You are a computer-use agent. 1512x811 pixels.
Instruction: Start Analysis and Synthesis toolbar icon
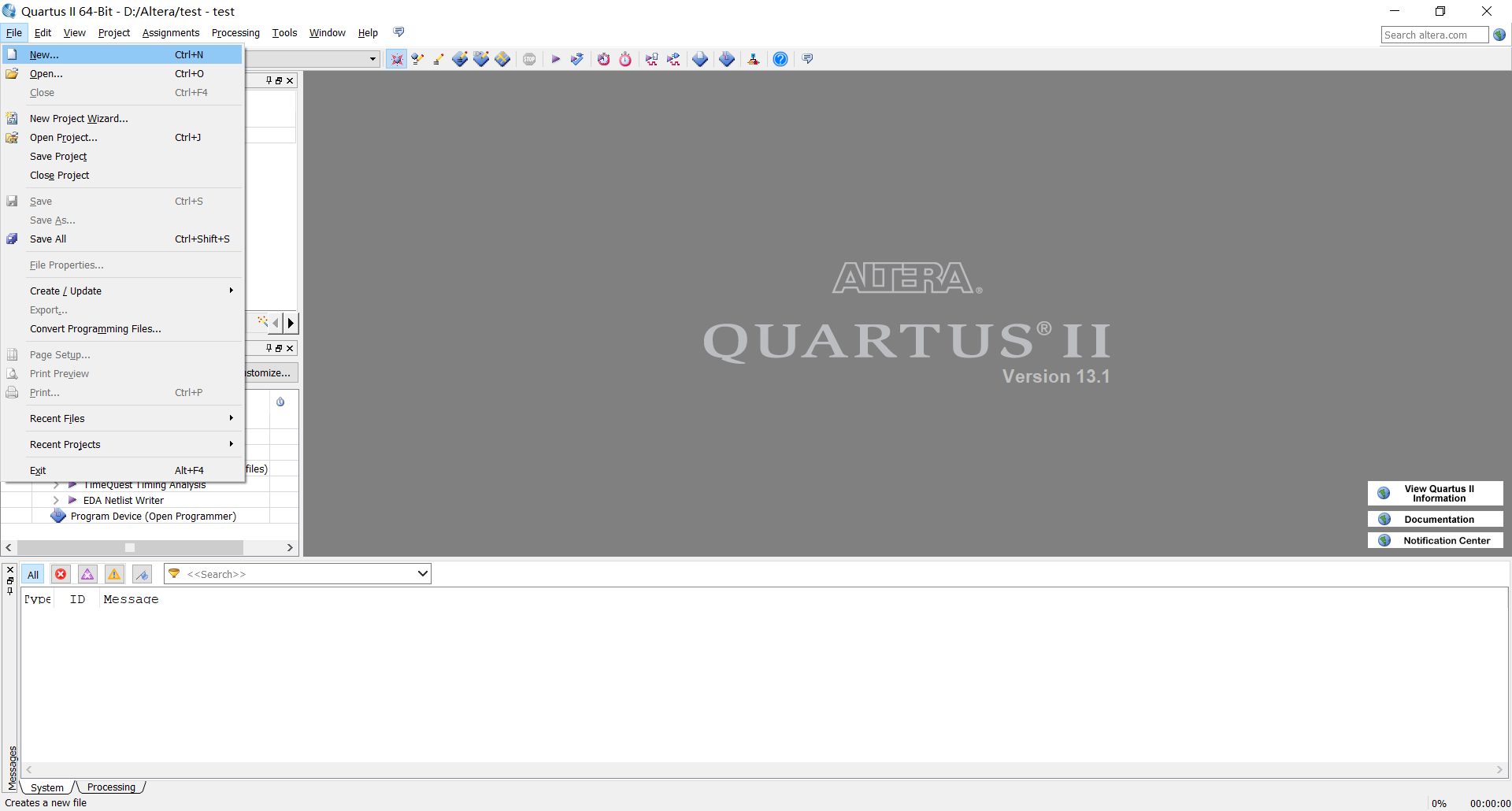(577, 58)
